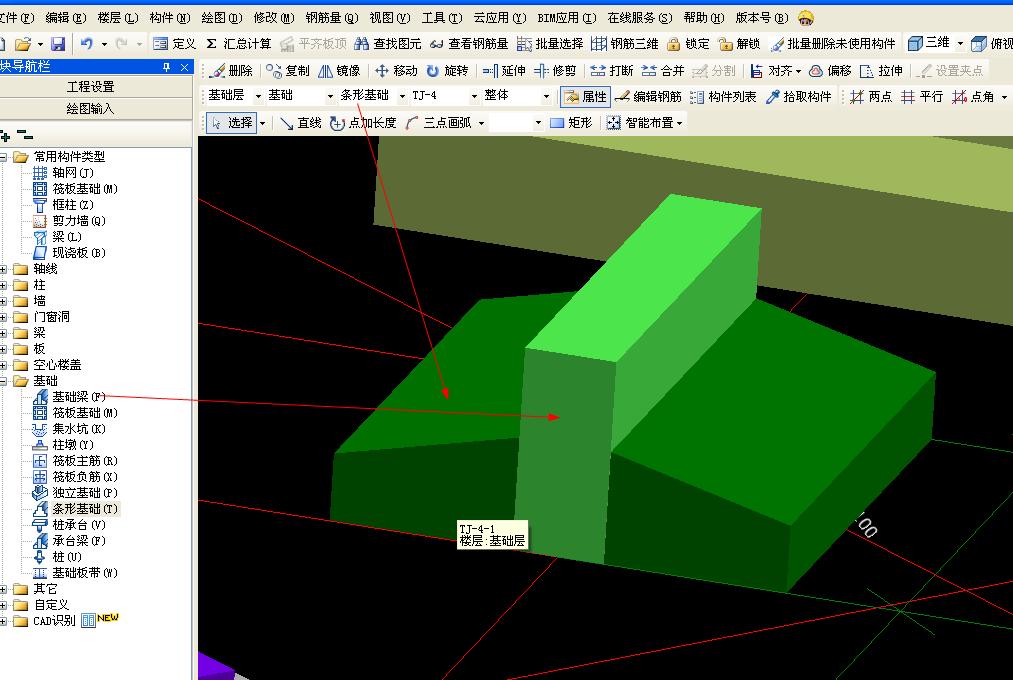Image resolution: width=1013 pixels, height=680 pixels.
Task: Choose the 直线 (Line) drawing tool
Action: click(x=299, y=123)
